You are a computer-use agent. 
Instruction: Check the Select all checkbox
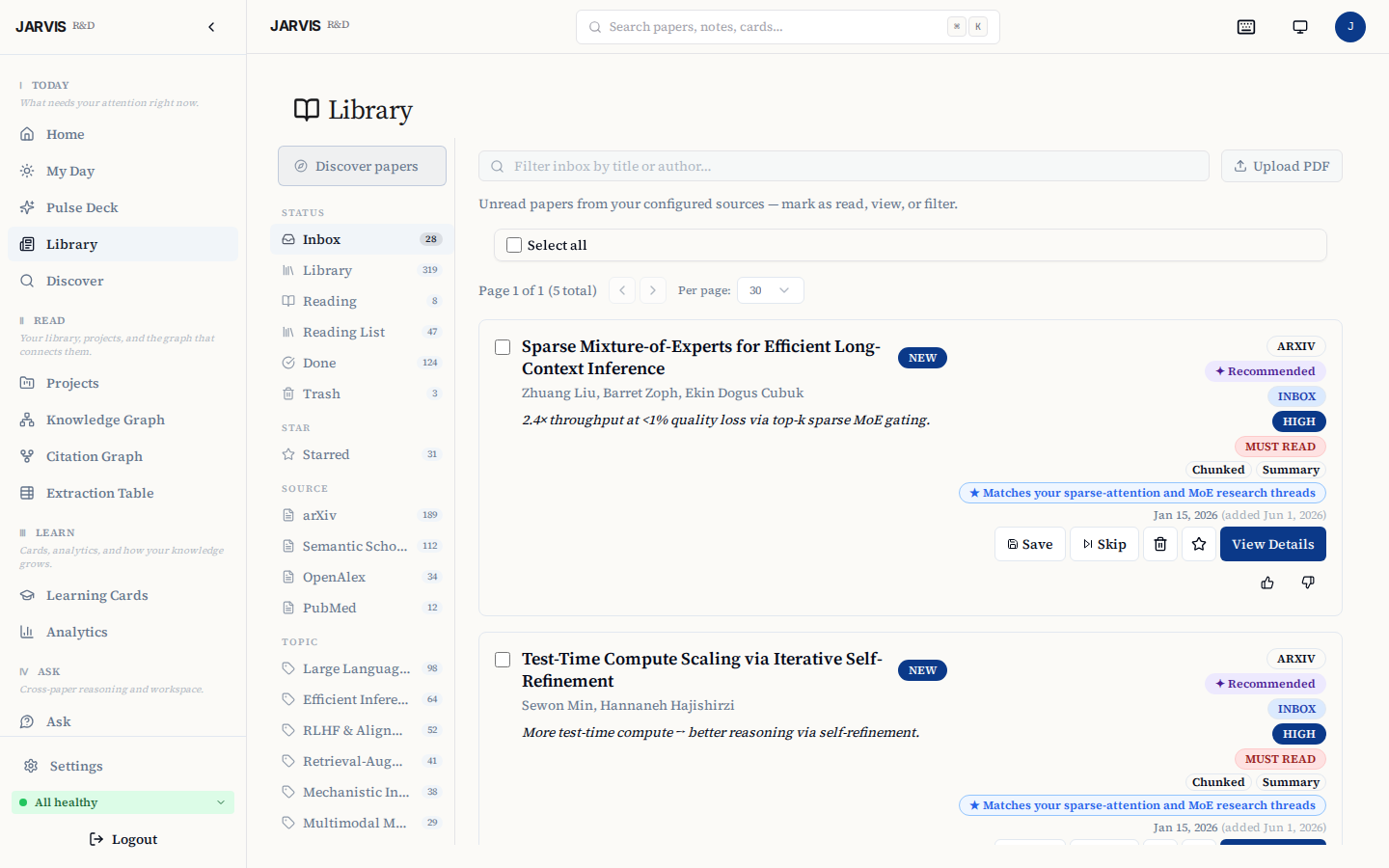click(x=514, y=245)
